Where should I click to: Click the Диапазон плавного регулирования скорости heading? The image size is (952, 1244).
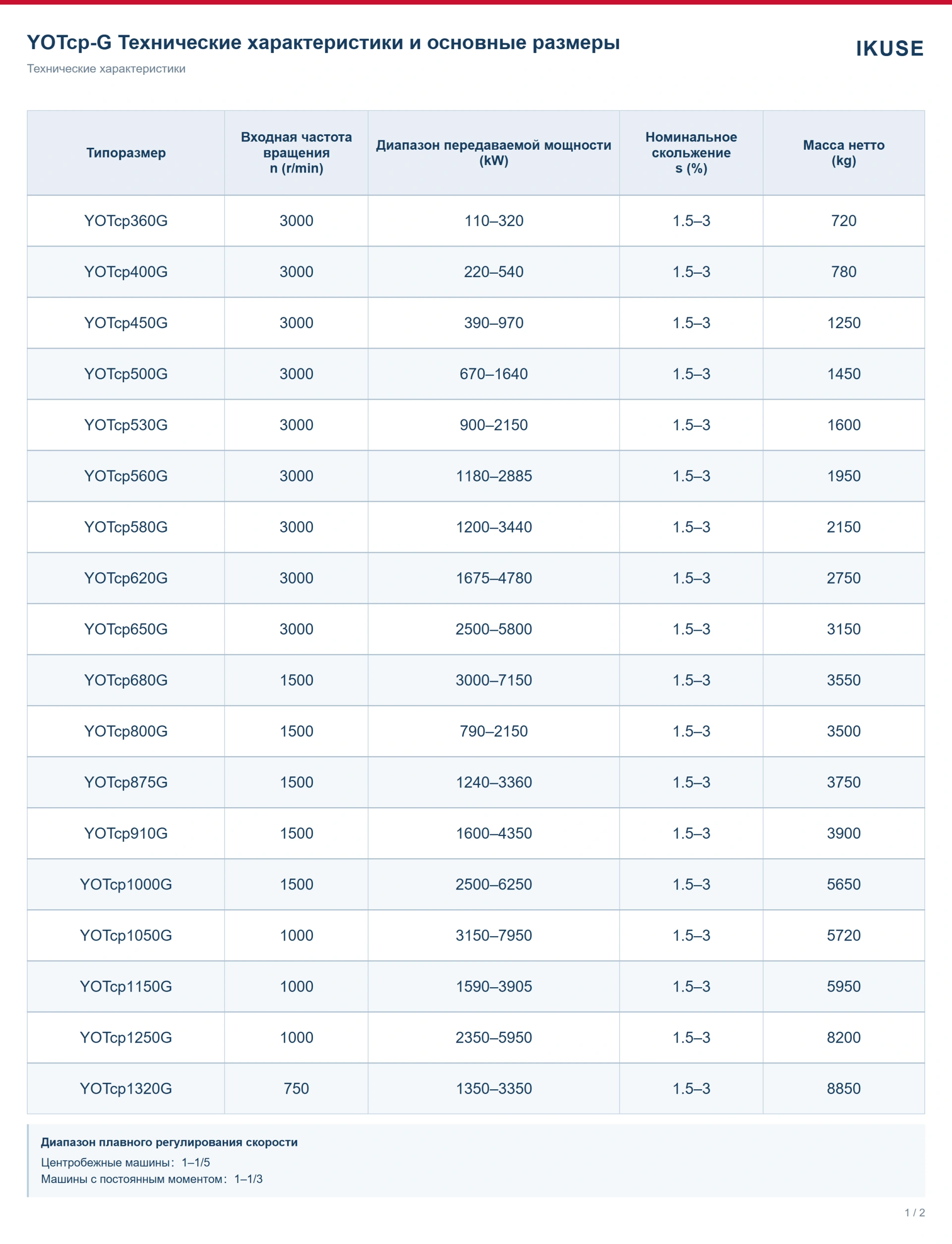169,1142
